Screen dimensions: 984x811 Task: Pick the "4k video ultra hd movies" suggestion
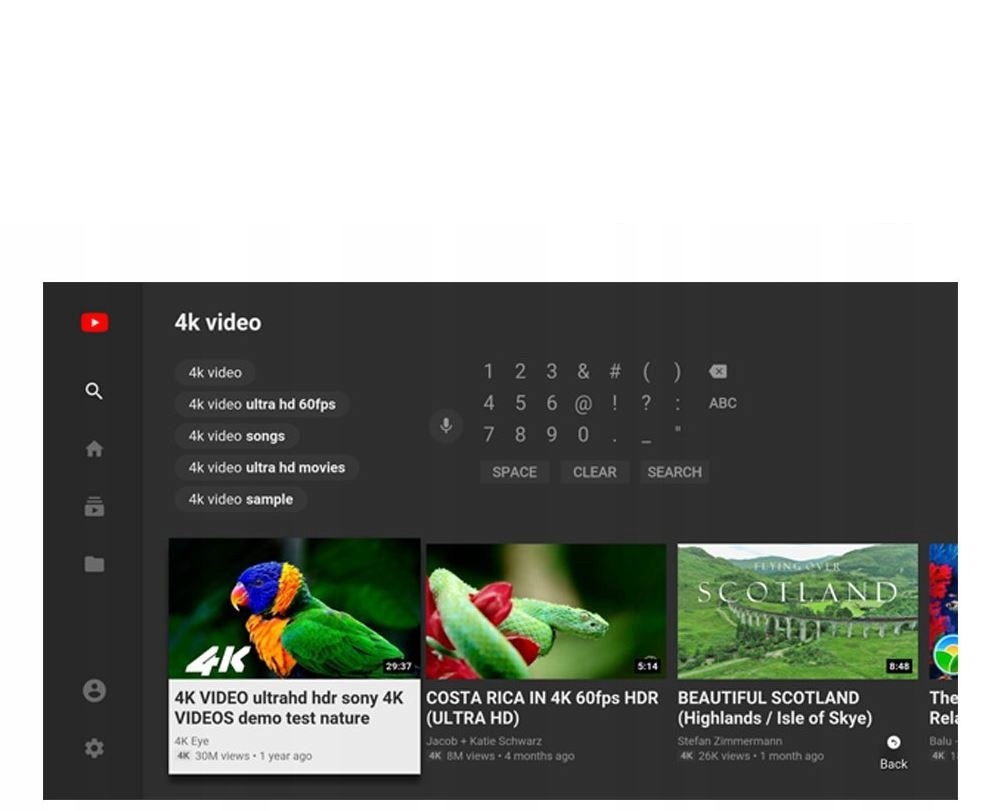(266, 468)
